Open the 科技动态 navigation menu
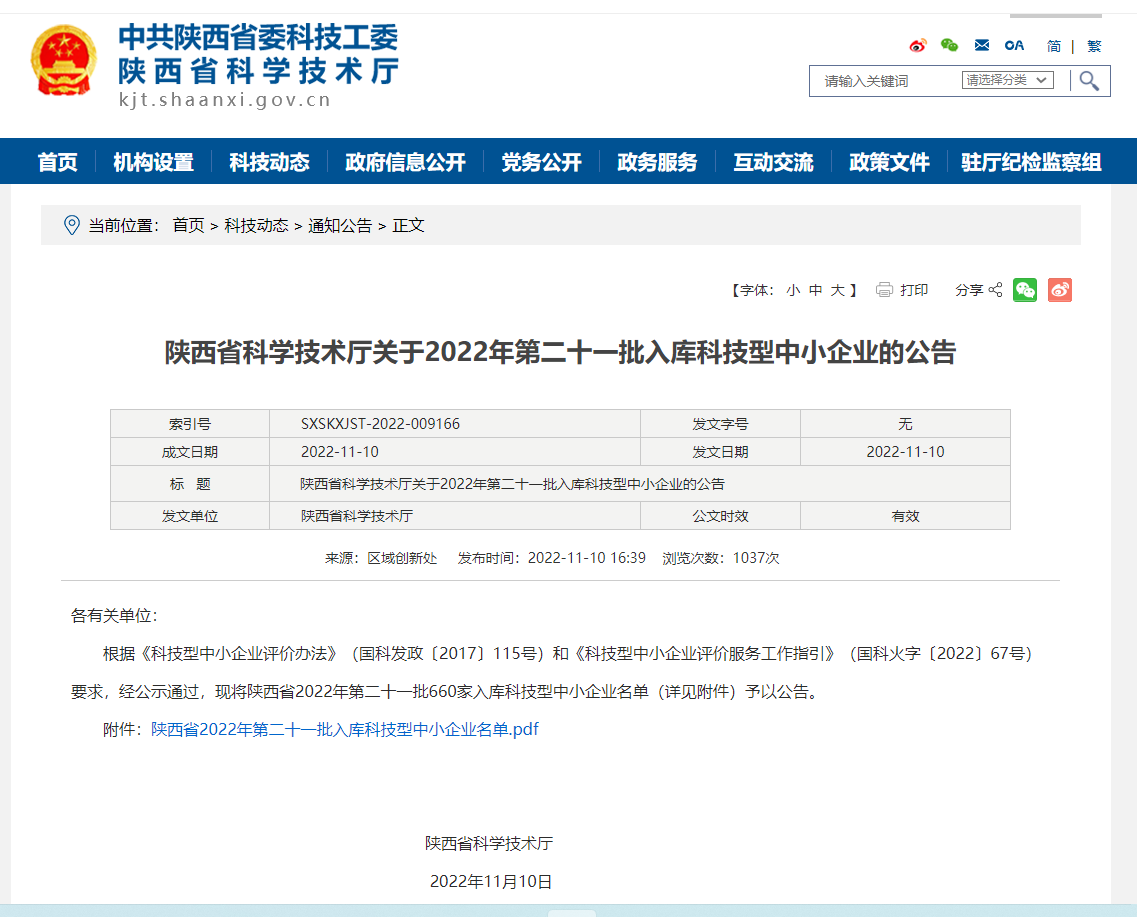Screen dimensions: 1137x917 (x=269, y=162)
